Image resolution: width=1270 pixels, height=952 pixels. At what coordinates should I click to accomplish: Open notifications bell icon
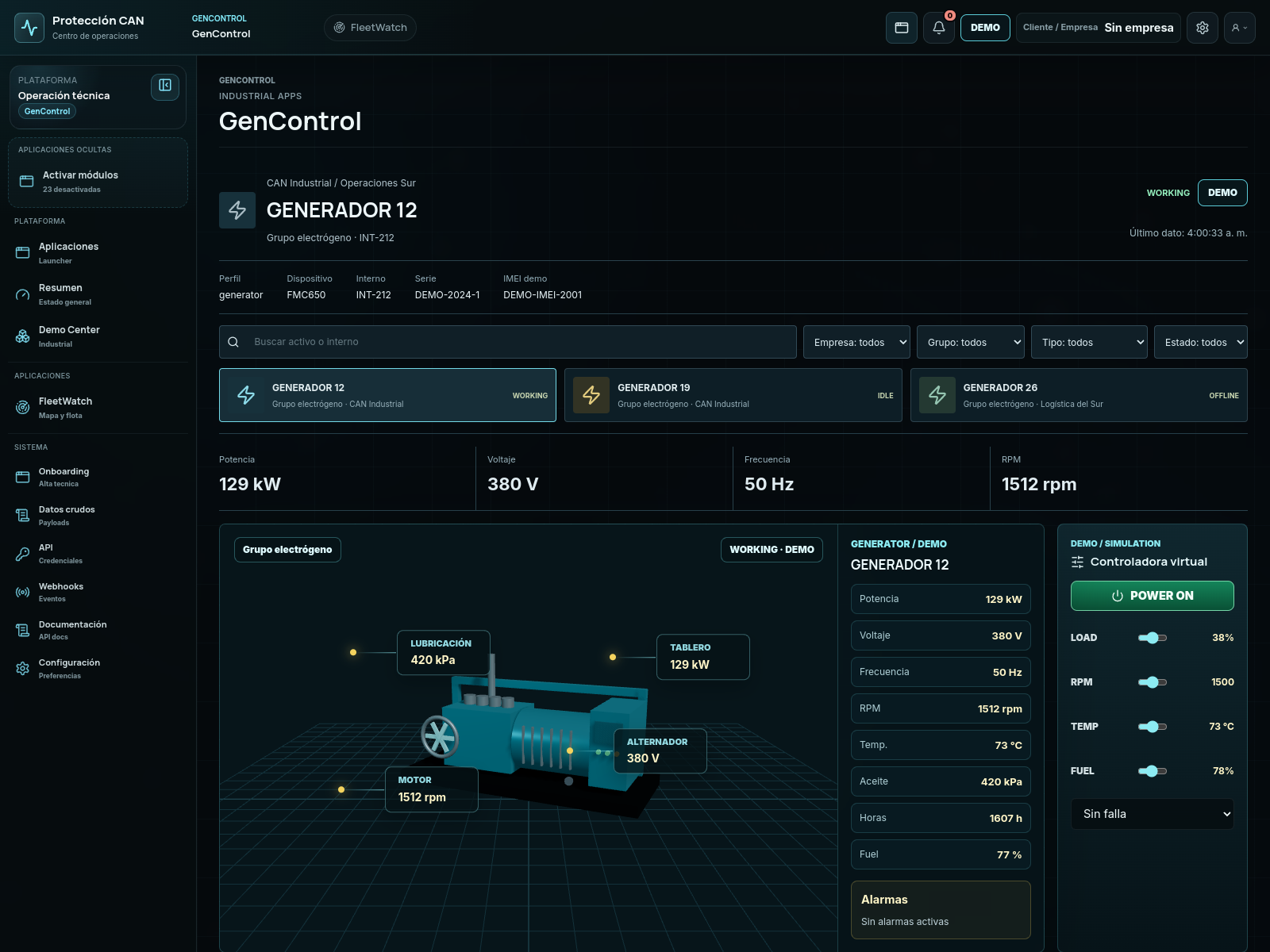(939, 28)
